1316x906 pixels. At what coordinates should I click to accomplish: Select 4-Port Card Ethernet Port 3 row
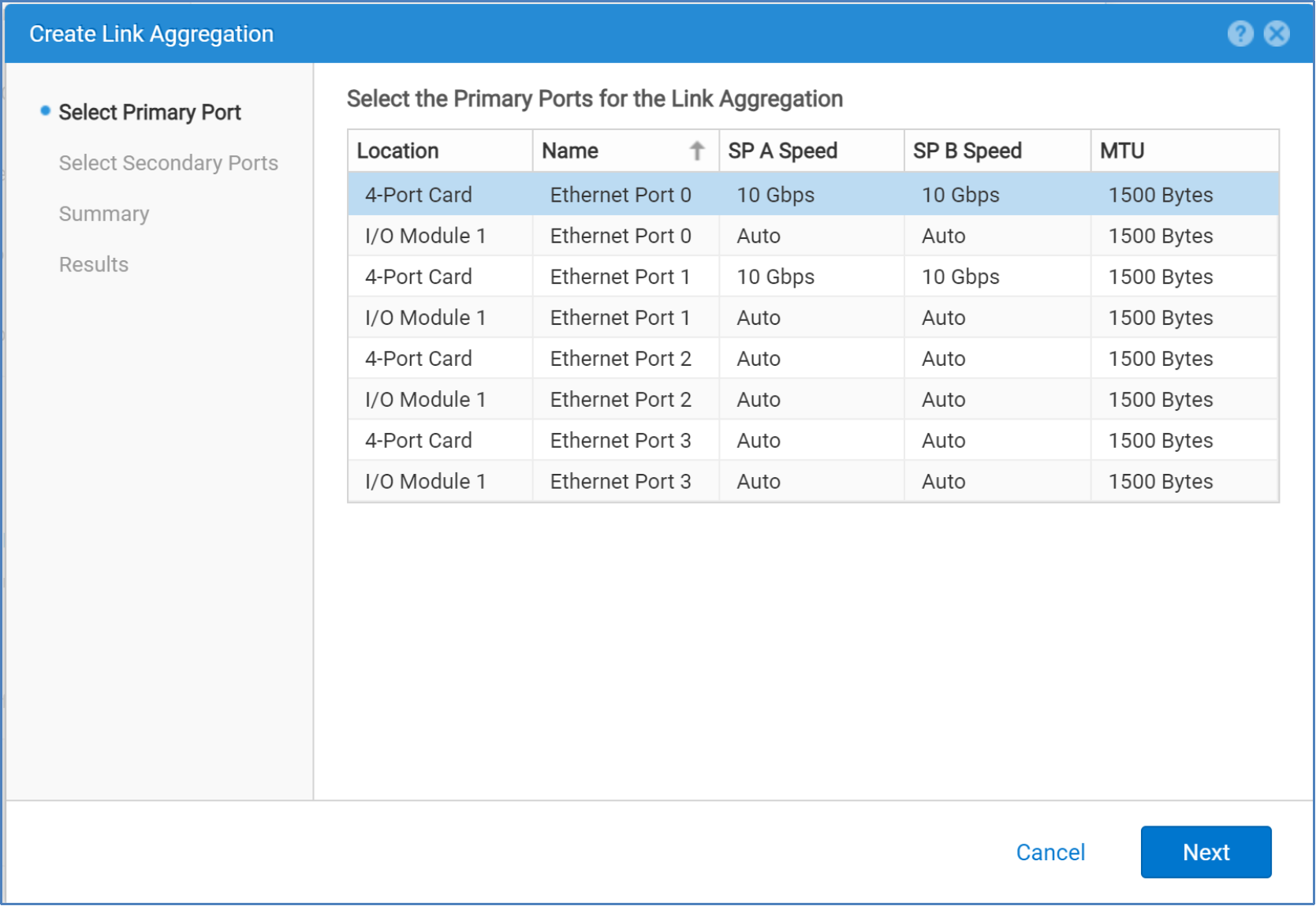(x=813, y=441)
